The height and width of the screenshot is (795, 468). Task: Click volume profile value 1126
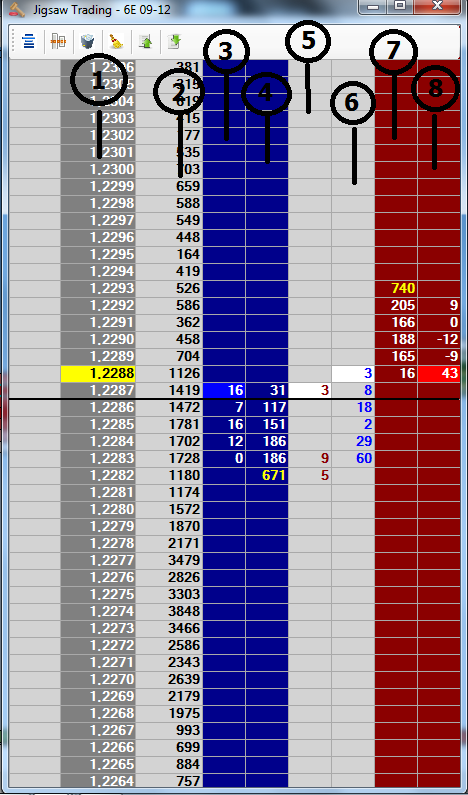point(169,374)
